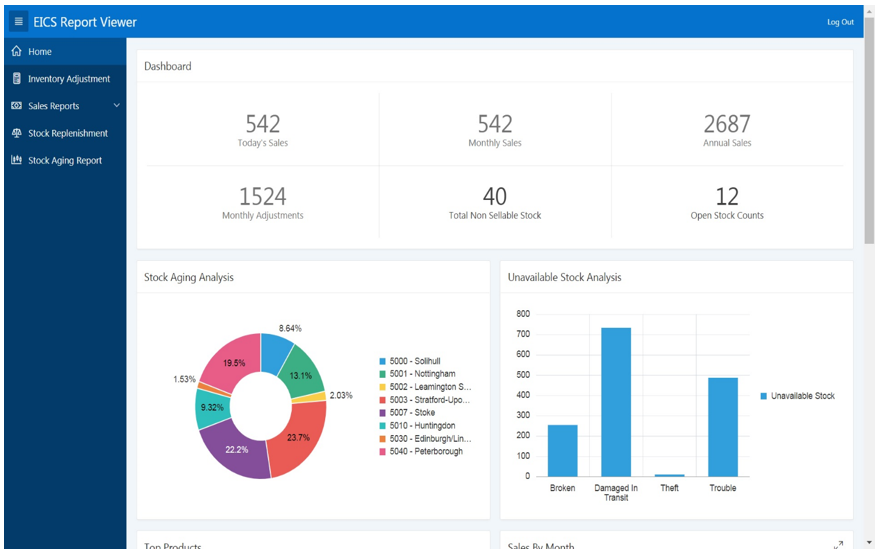Image resolution: width=876 pixels, height=558 pixels.
Task: Click the red 23.7% donut slice
Action: [299, 436]
